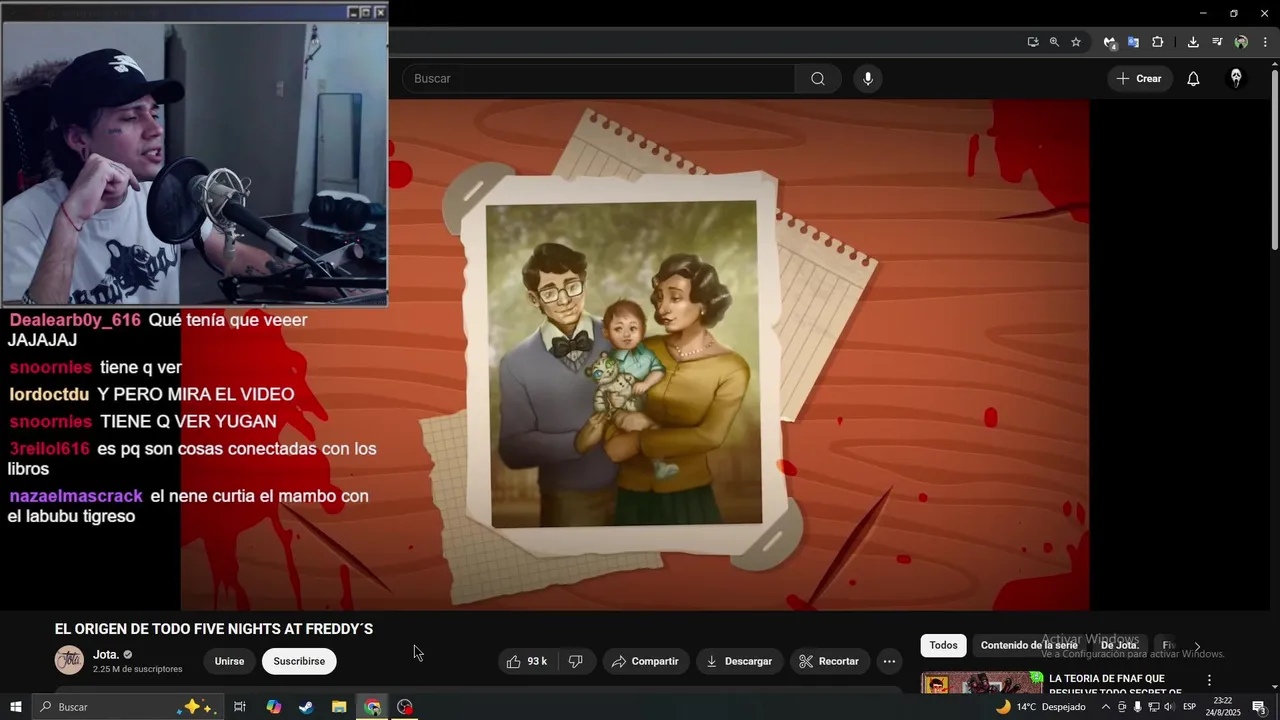Install app icon in address bar
Viewport: 1280px width, 720px height.
[x=1033, y=42]
